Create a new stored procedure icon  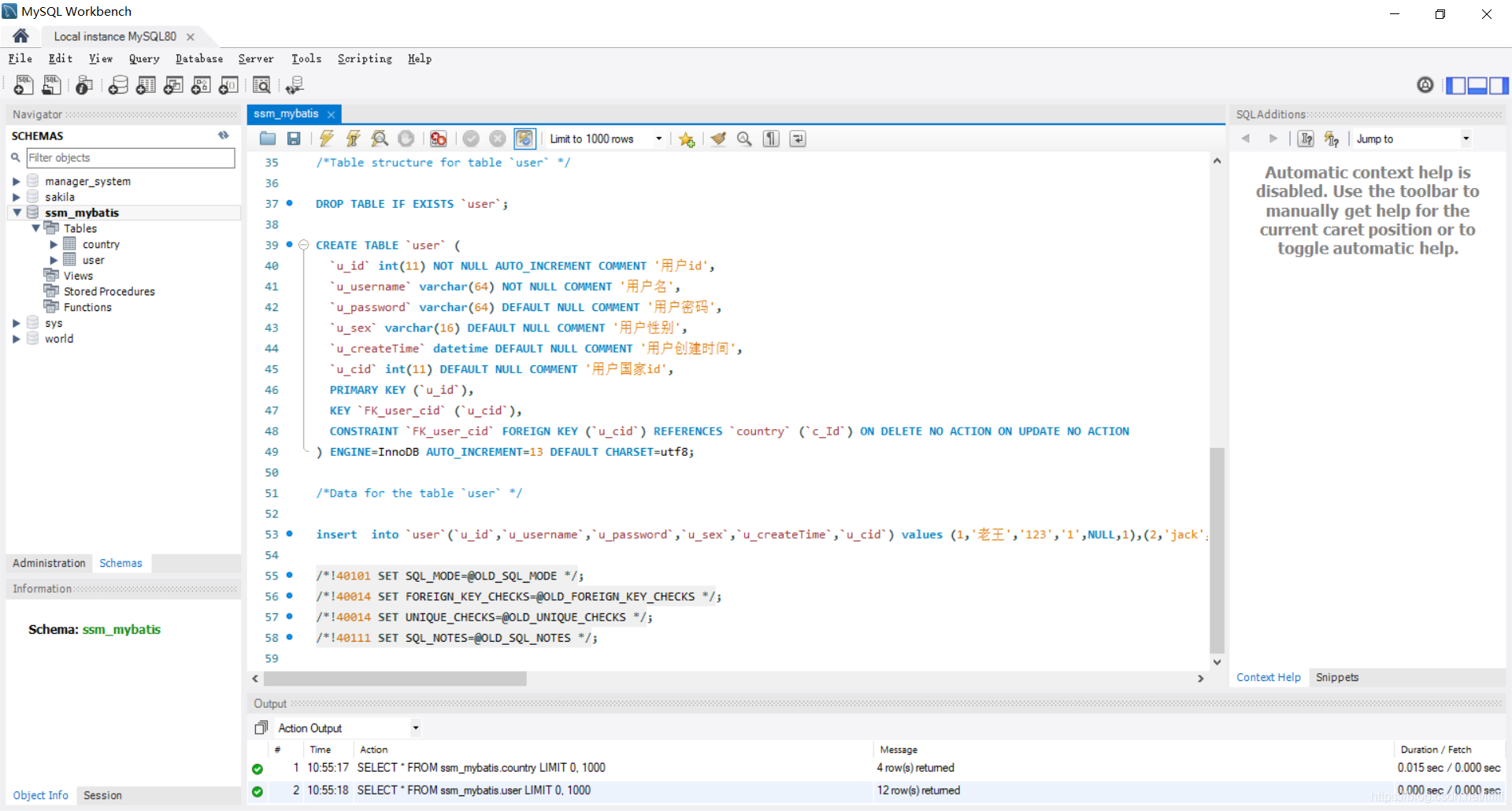(x=201, y=85)
